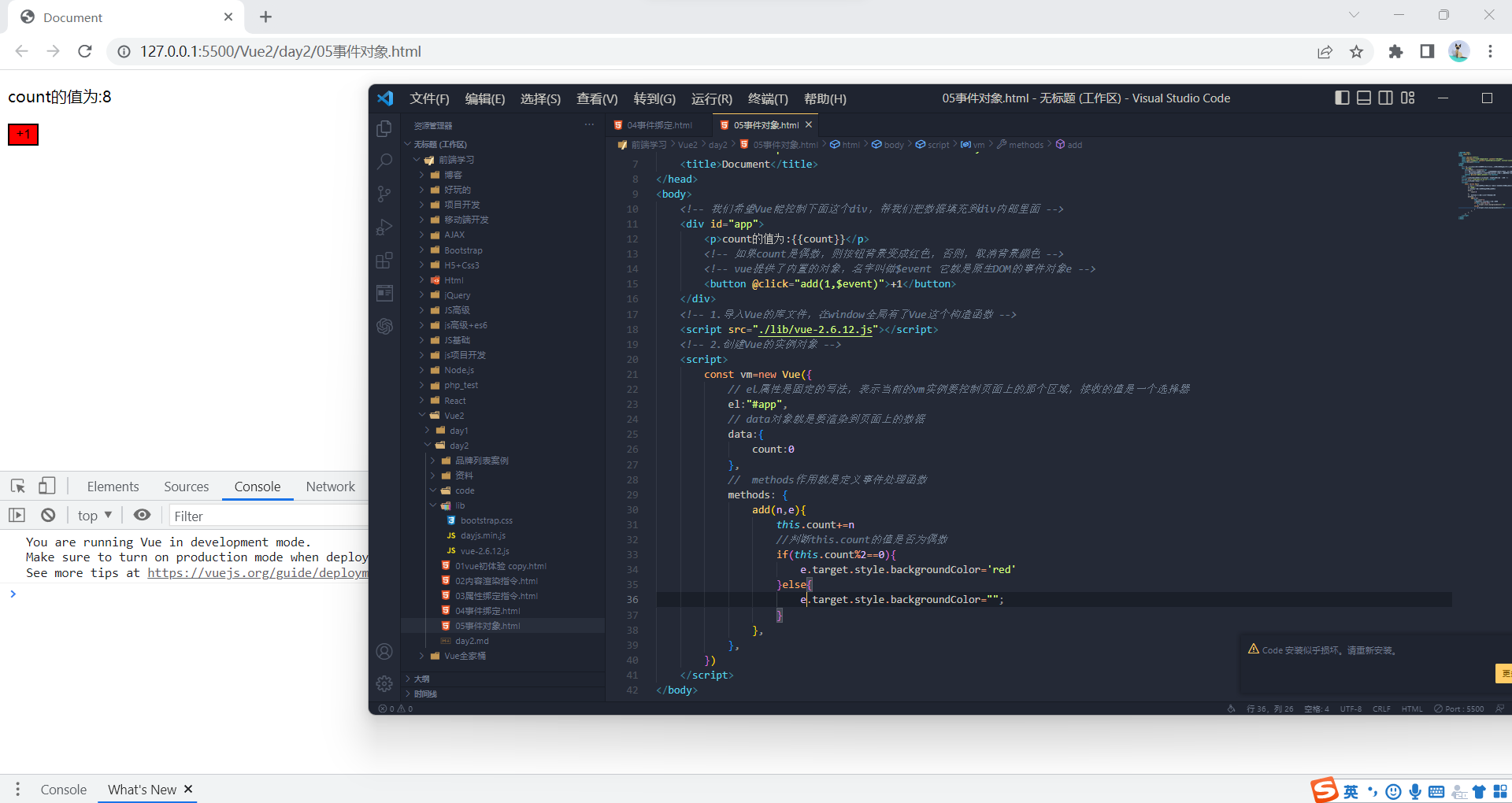Activate the DevTools element inspector
The image size is (1512, 803).
tap(18, 486)
